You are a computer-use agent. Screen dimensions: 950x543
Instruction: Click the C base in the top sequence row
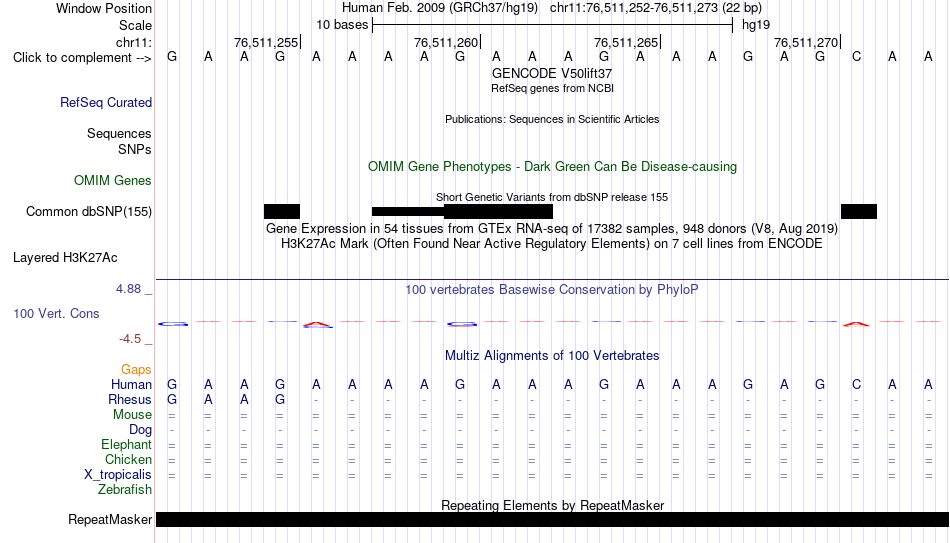click(856, 57)
